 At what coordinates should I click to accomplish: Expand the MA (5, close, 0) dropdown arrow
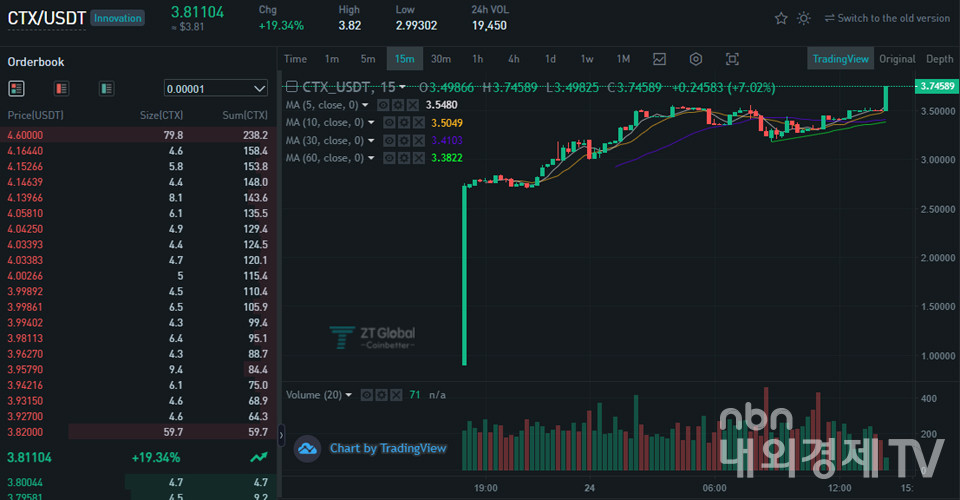pyautogui.click(x=366, y=105)
